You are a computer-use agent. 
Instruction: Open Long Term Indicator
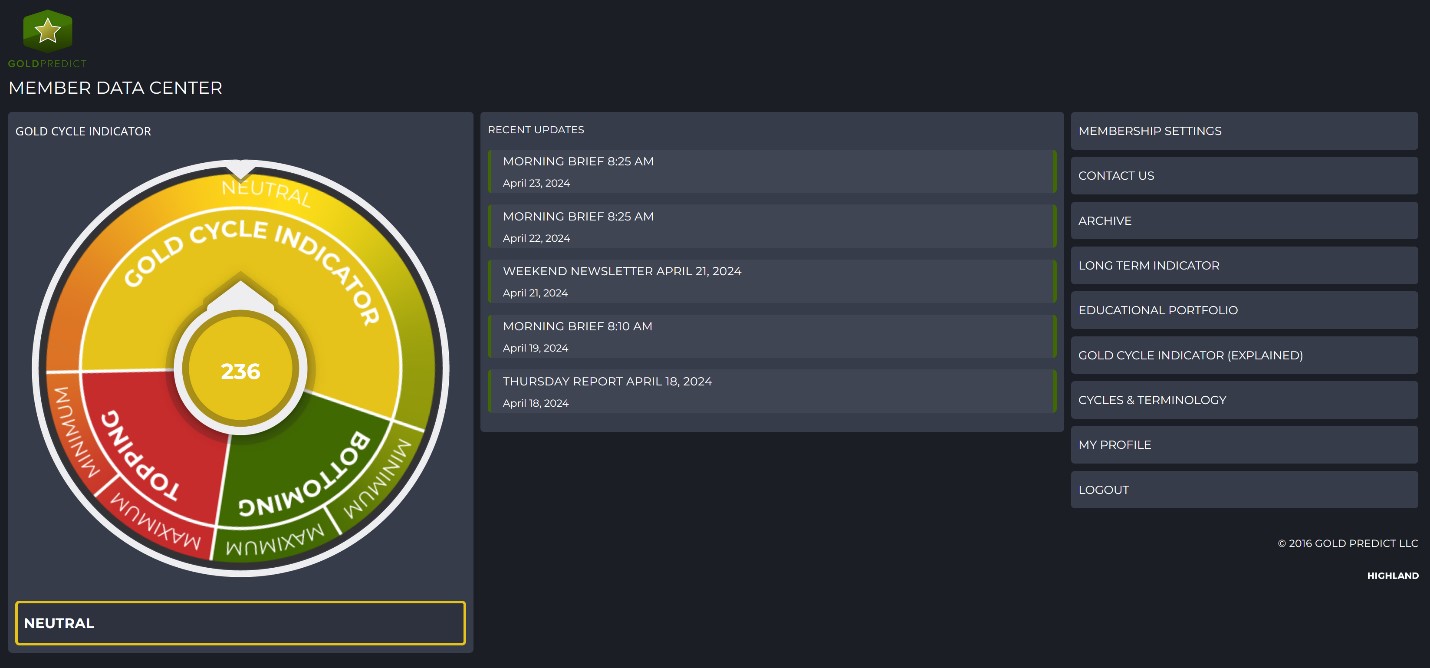pos(1244,266)
